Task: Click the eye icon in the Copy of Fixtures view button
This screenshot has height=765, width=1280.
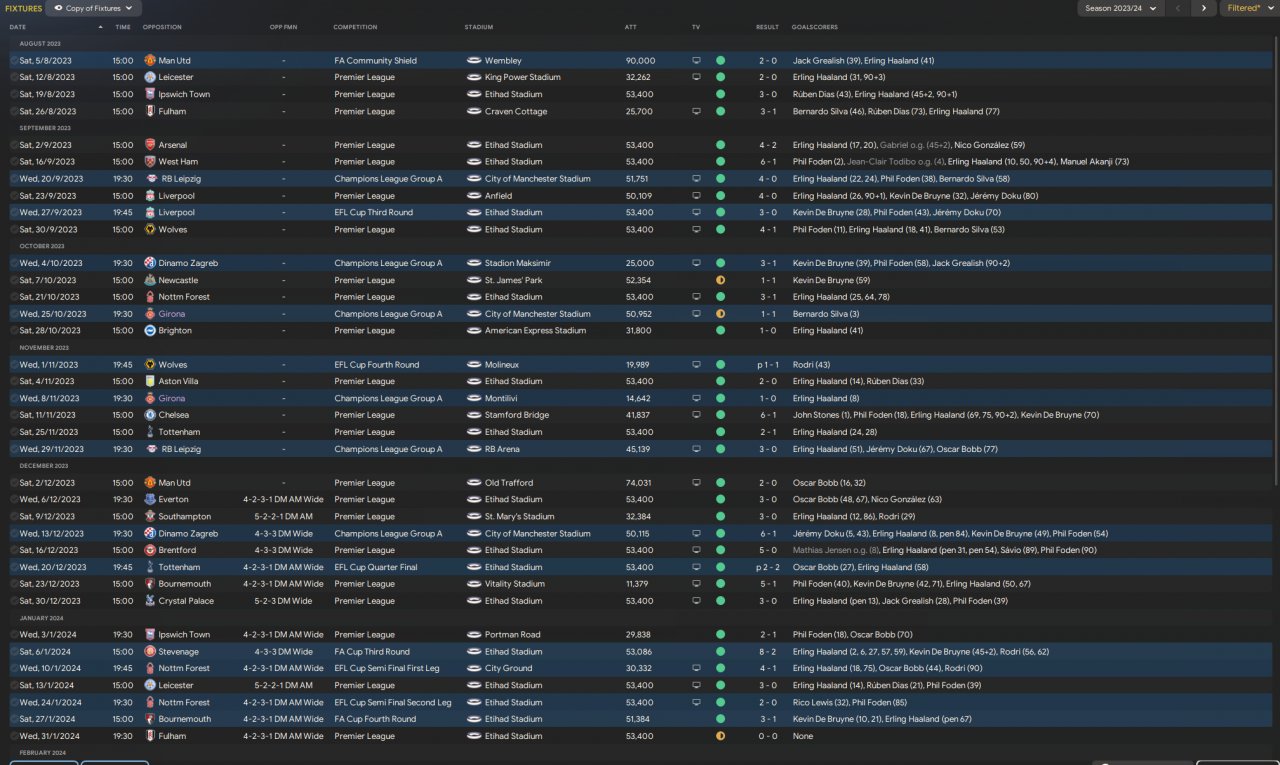Action: tap(58, 8)
